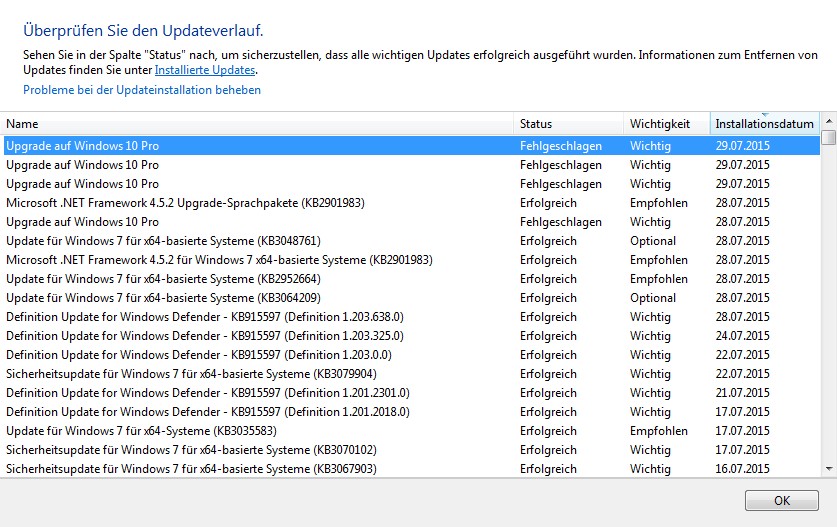Sort list by Wichtigkeit column header
The height and width of the screenshot is (527, 837).
667,124
